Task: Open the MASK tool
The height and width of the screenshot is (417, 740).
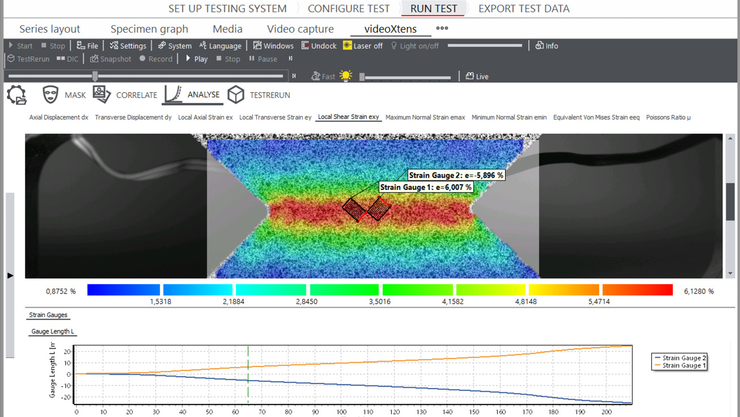Action: [x=64, y=95]
